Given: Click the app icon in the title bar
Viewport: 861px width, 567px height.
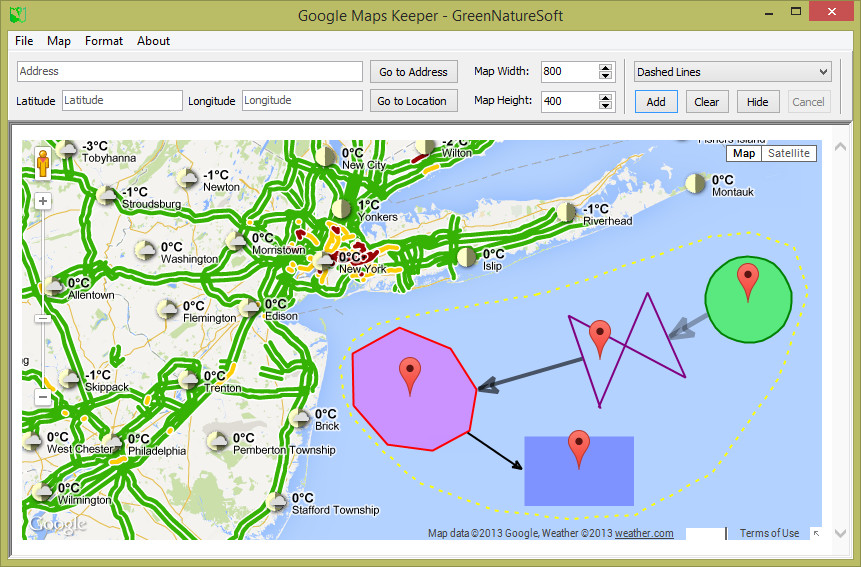Looking at the screenshot, I should pyautogui.click(x=18, y=14).
